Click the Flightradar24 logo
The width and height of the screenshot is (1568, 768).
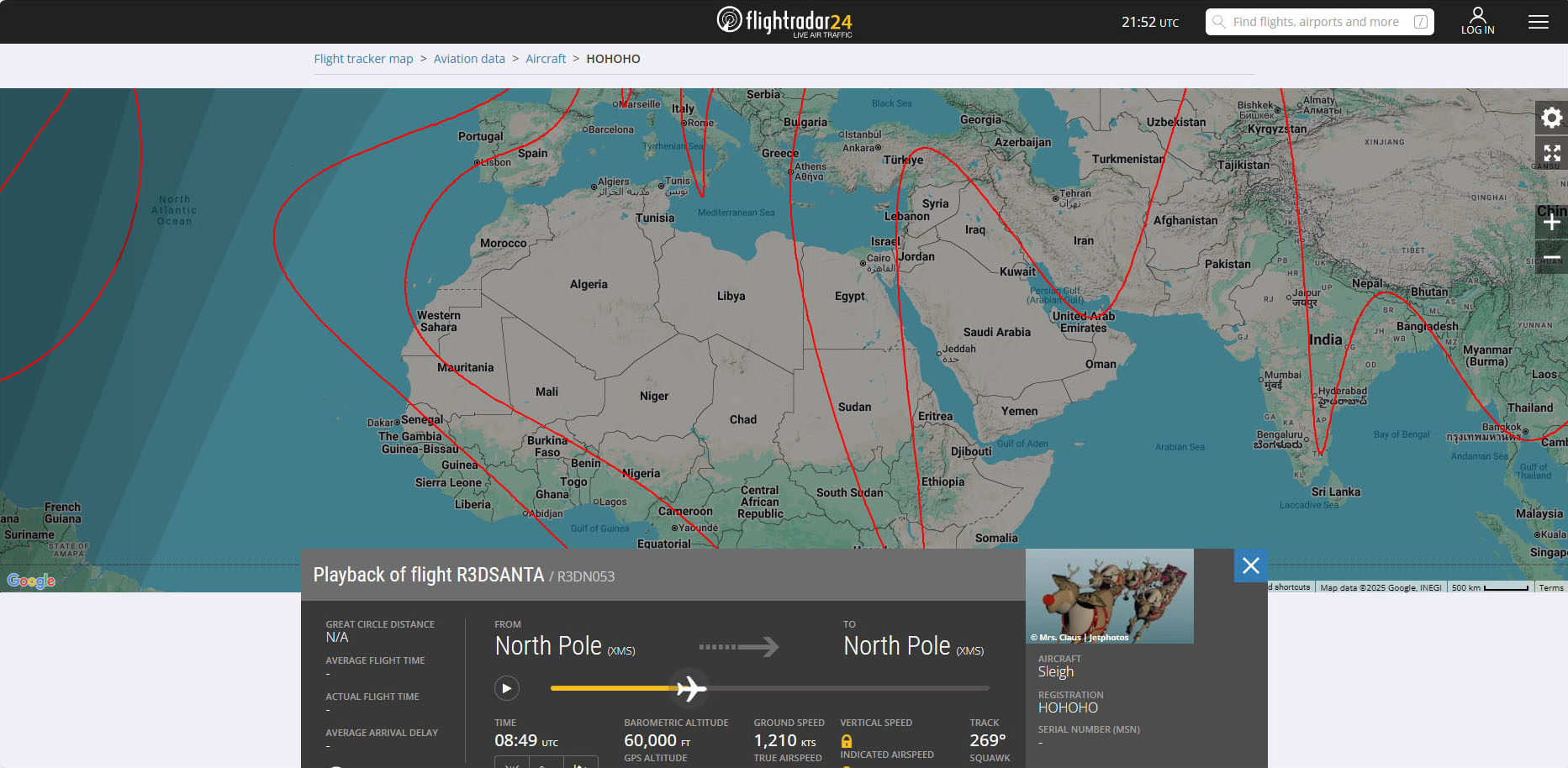click(x=784, y=21)
